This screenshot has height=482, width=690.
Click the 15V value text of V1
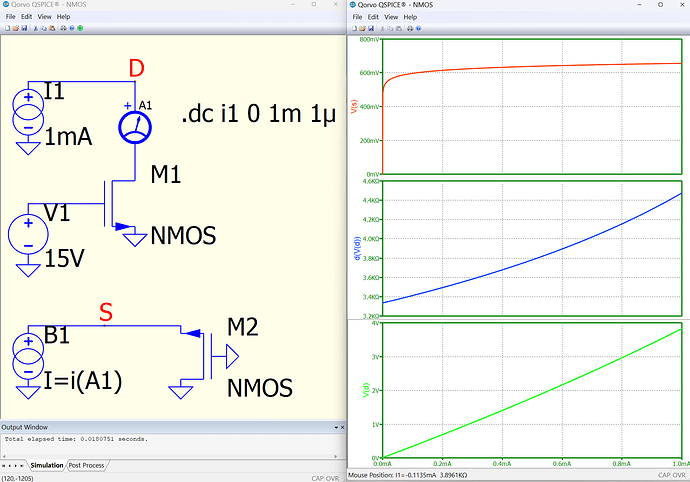click(x=65, y=258)
